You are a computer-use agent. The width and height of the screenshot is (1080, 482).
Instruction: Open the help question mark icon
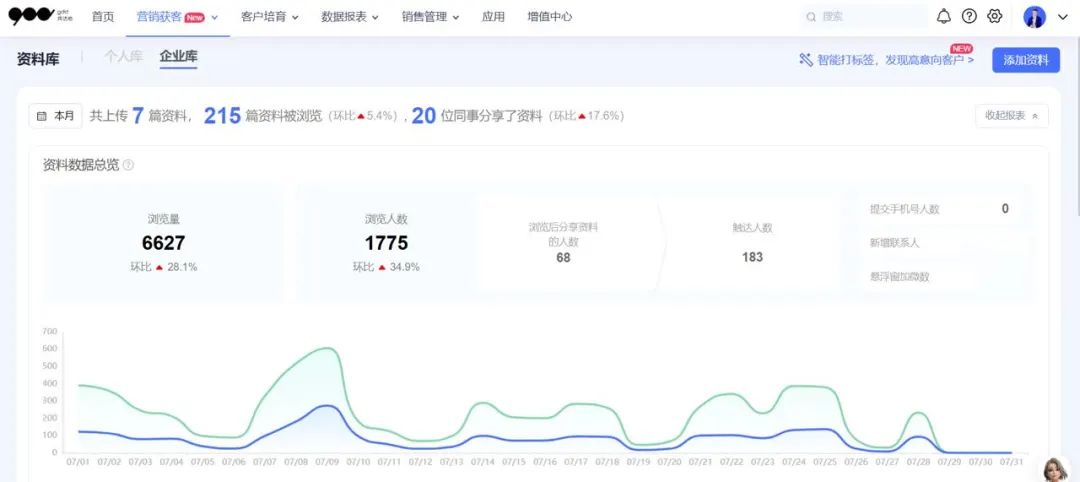[x=969, y=16]
